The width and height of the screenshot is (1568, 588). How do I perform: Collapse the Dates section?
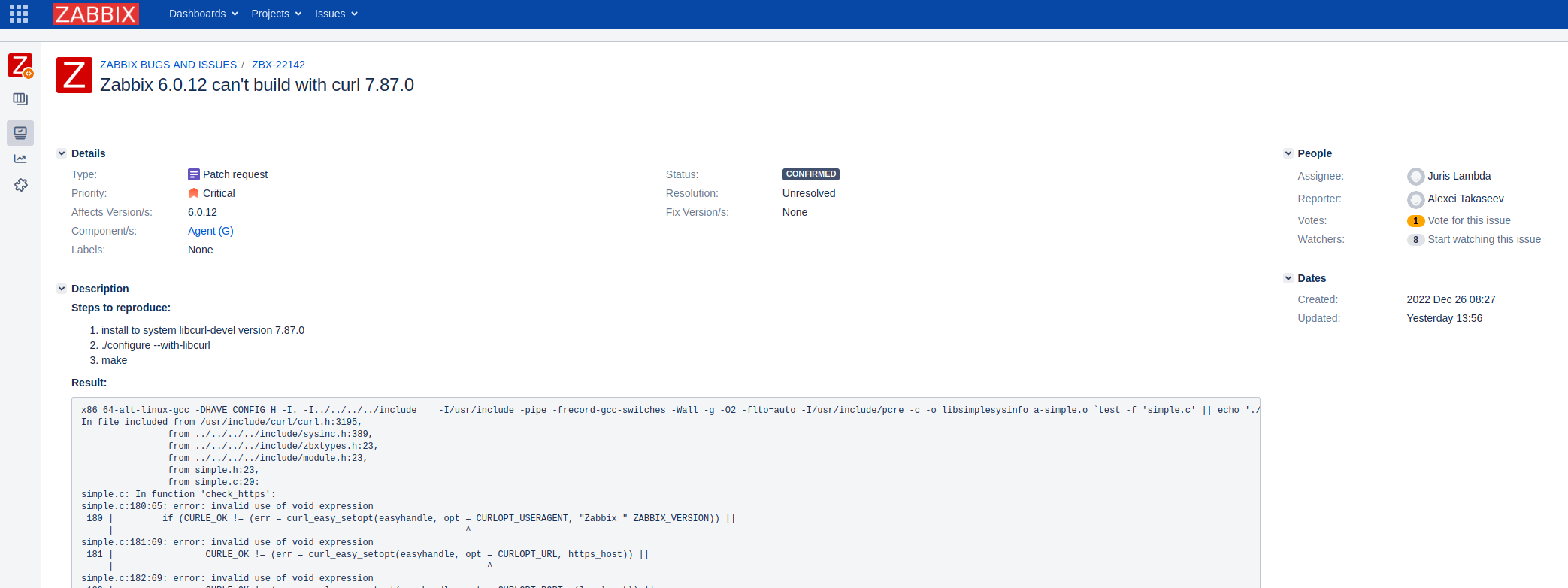[x=1288, y=278]
